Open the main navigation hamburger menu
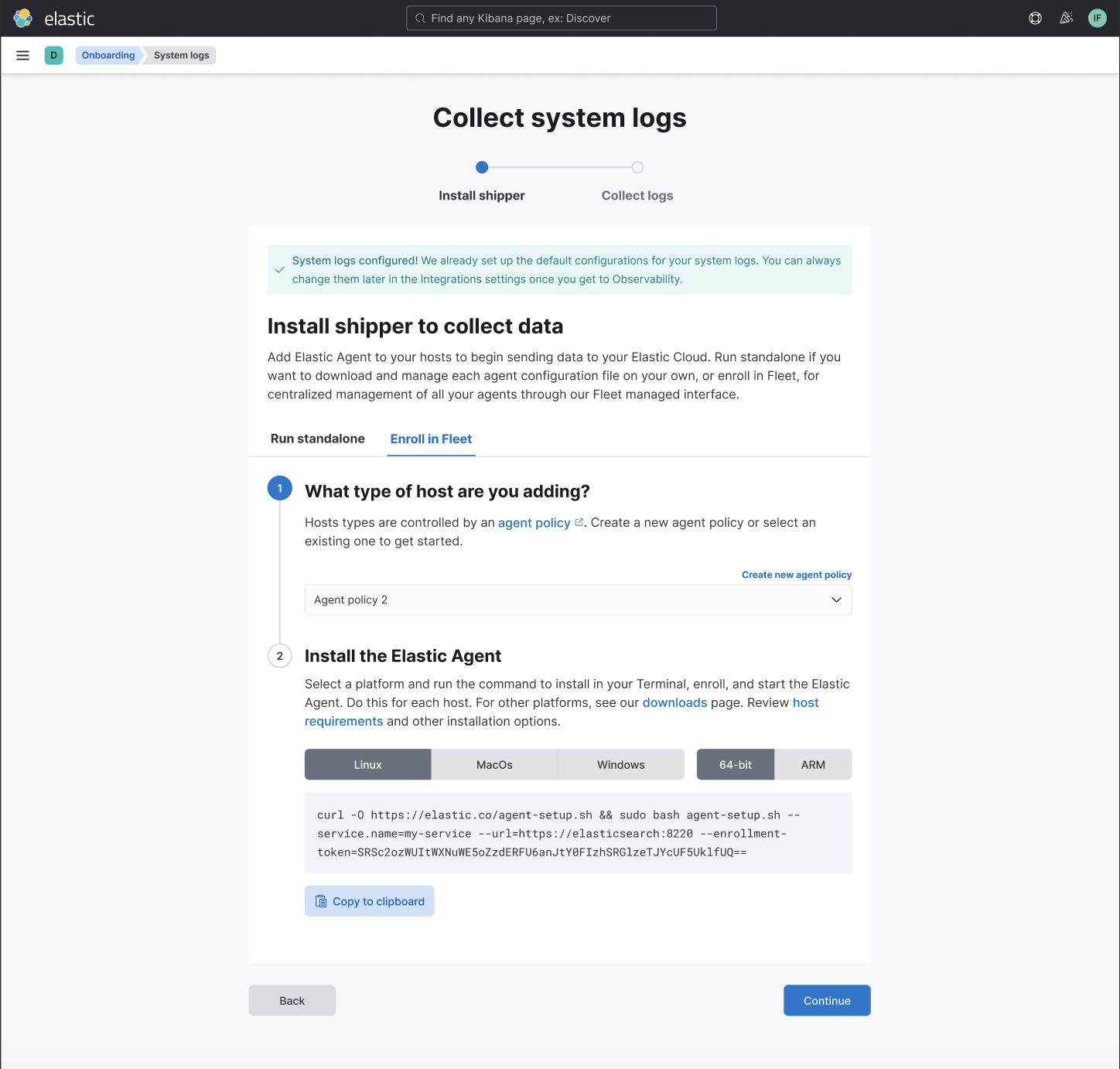 point(22,55)
